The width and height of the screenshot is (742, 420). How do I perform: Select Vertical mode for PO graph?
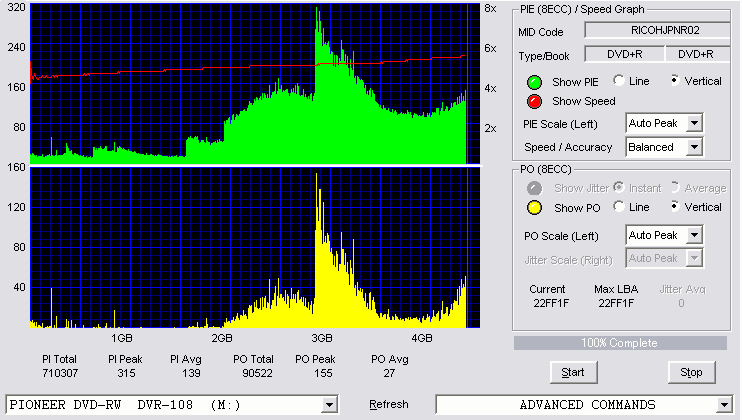click(675, 206)
